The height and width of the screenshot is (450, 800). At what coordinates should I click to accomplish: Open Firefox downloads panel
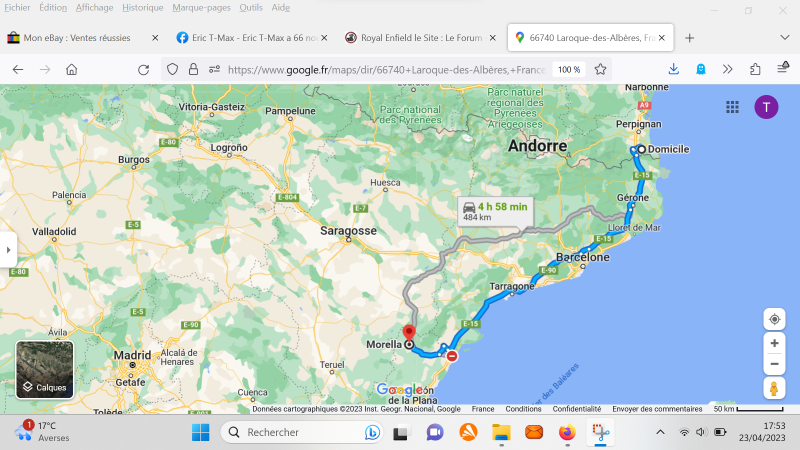point(674,69)
